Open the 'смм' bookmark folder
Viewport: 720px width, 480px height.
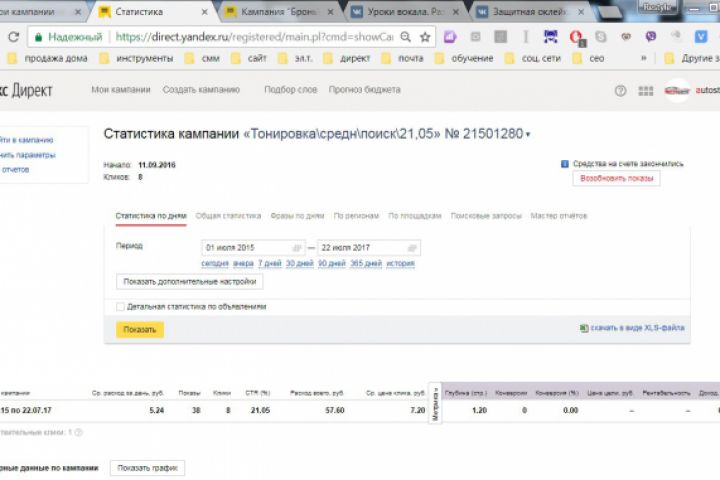click(202, 58)
